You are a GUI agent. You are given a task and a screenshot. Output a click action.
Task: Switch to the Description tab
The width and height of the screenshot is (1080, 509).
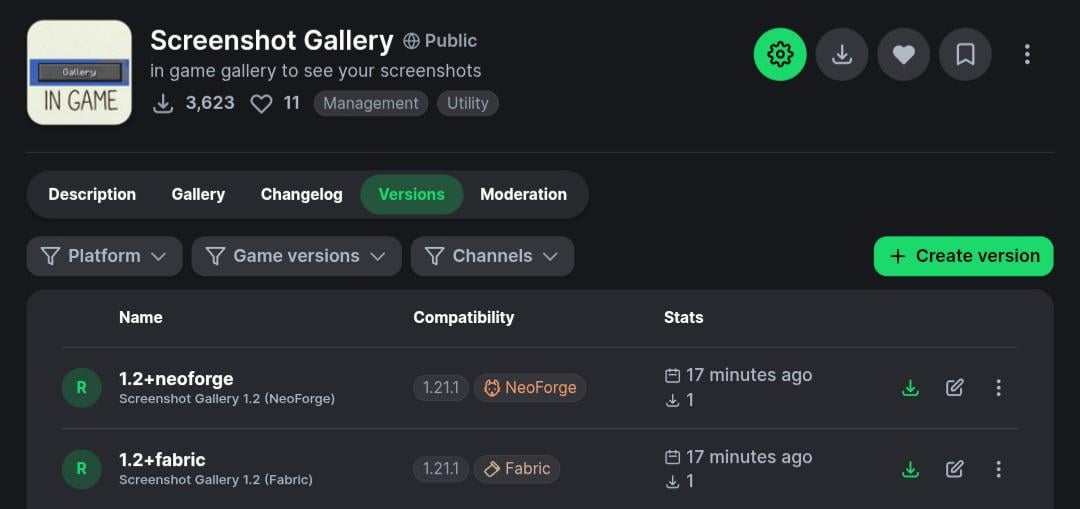tap(92, 195)
